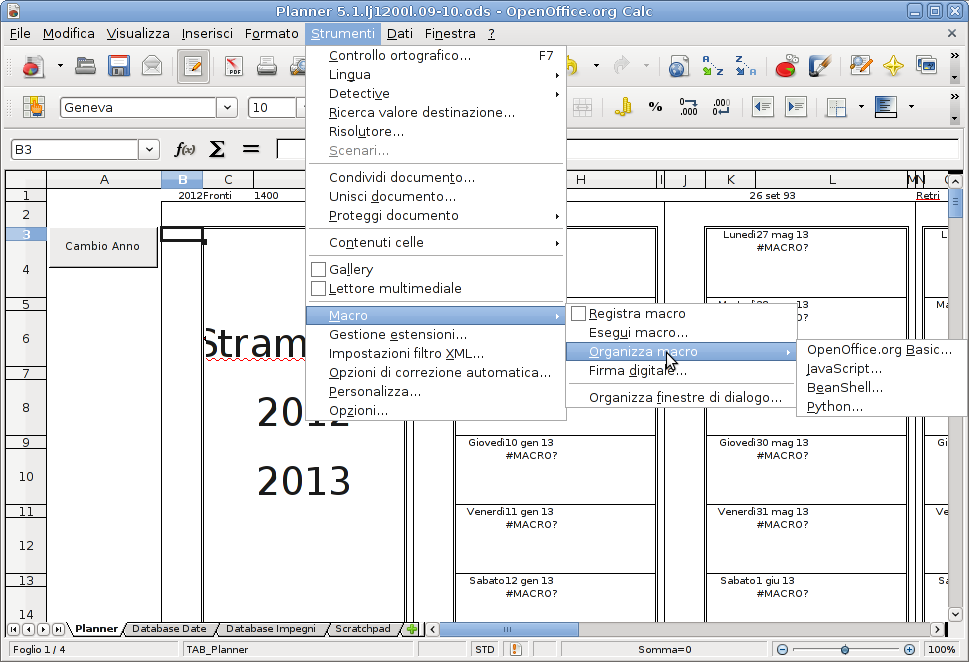Viewport: 969px width, 662px height.
Task: Open Borders dropdown arrow
Action: (x=861, y=107)
